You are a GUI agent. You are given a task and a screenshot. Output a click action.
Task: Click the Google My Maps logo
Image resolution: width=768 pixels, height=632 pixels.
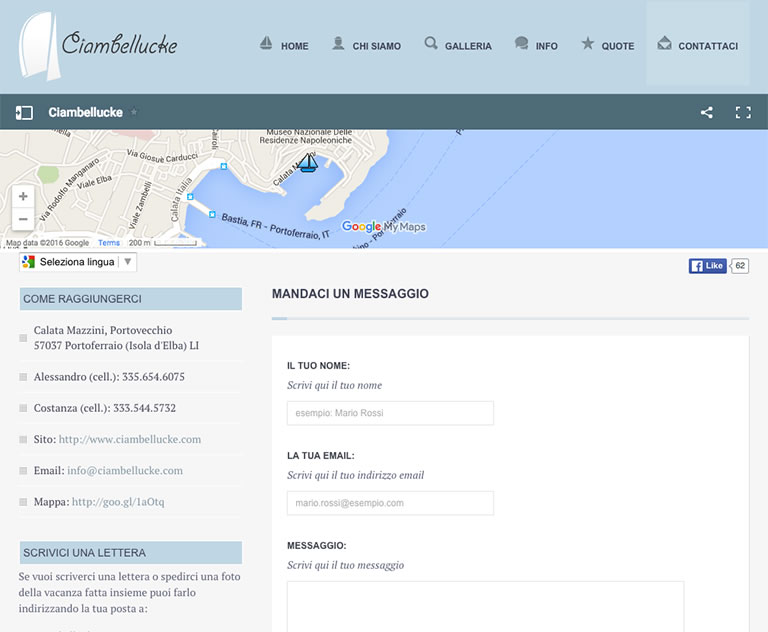[x=384, y=226]
